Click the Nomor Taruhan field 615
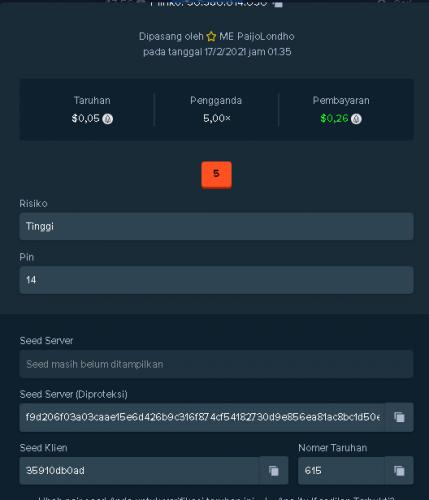429x500 pixels. coord(341,470)
